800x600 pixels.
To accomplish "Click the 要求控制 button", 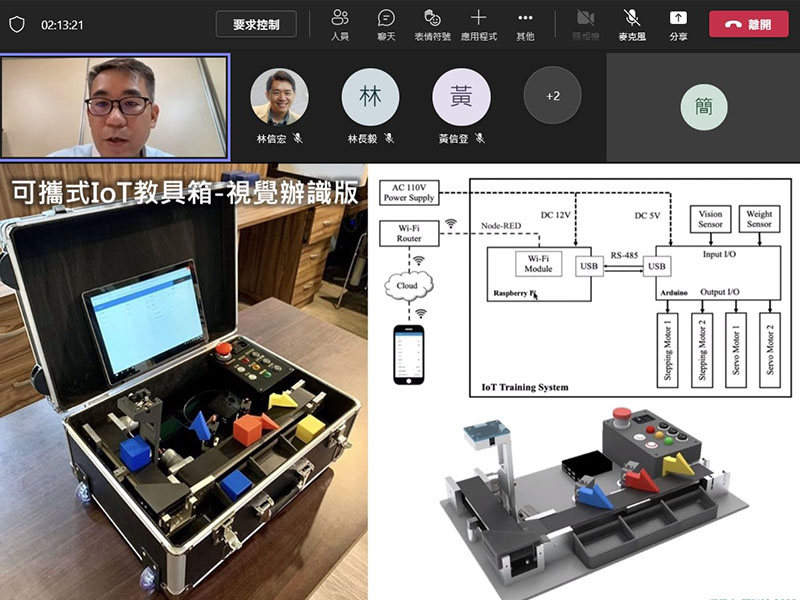I will click(x=256, y=24).
